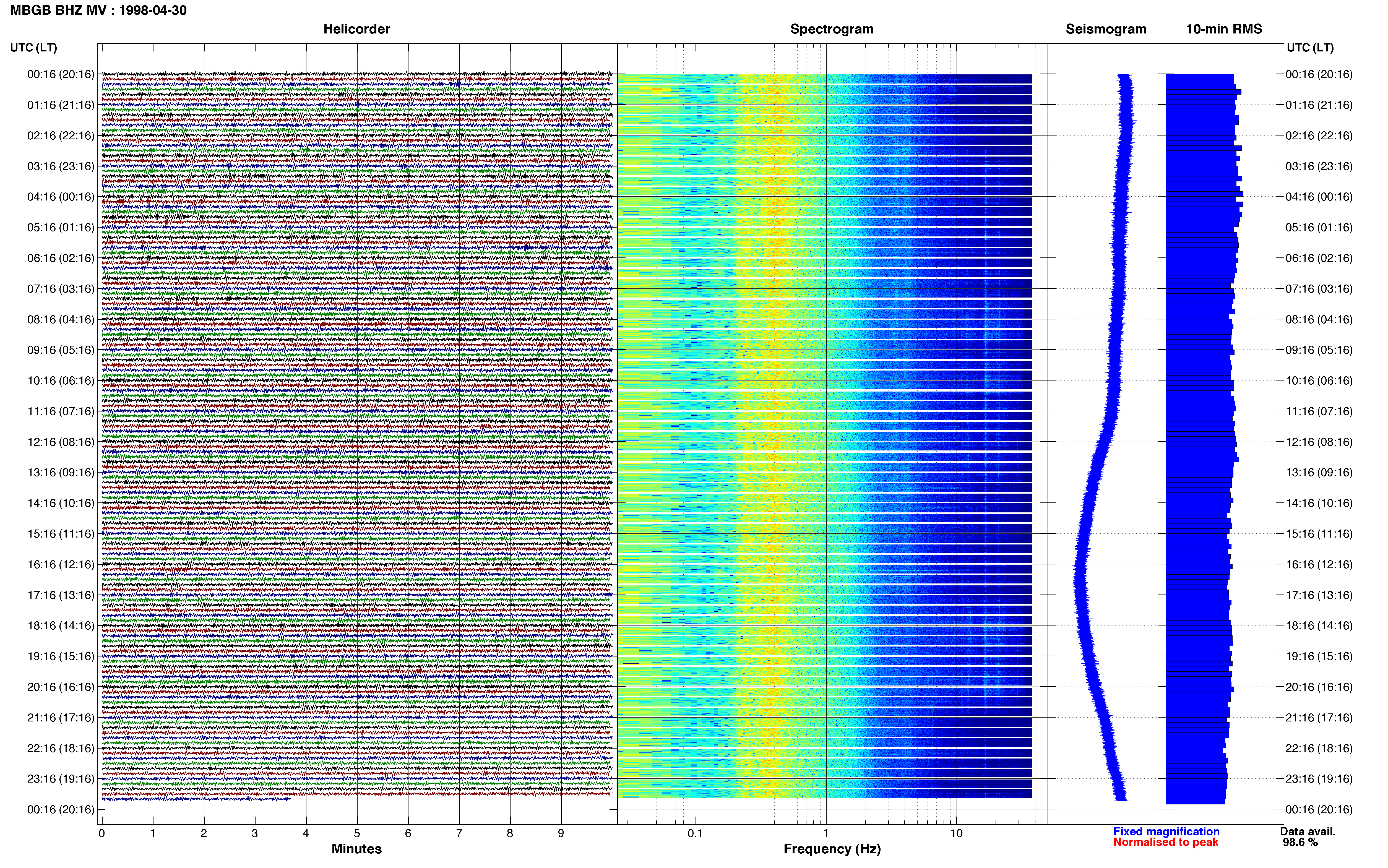Image resolution: width=1388 pixels, height=868 pixels.
Task: Select the '0.1' tick on the Frequency axis
Action: coord(695,833)
